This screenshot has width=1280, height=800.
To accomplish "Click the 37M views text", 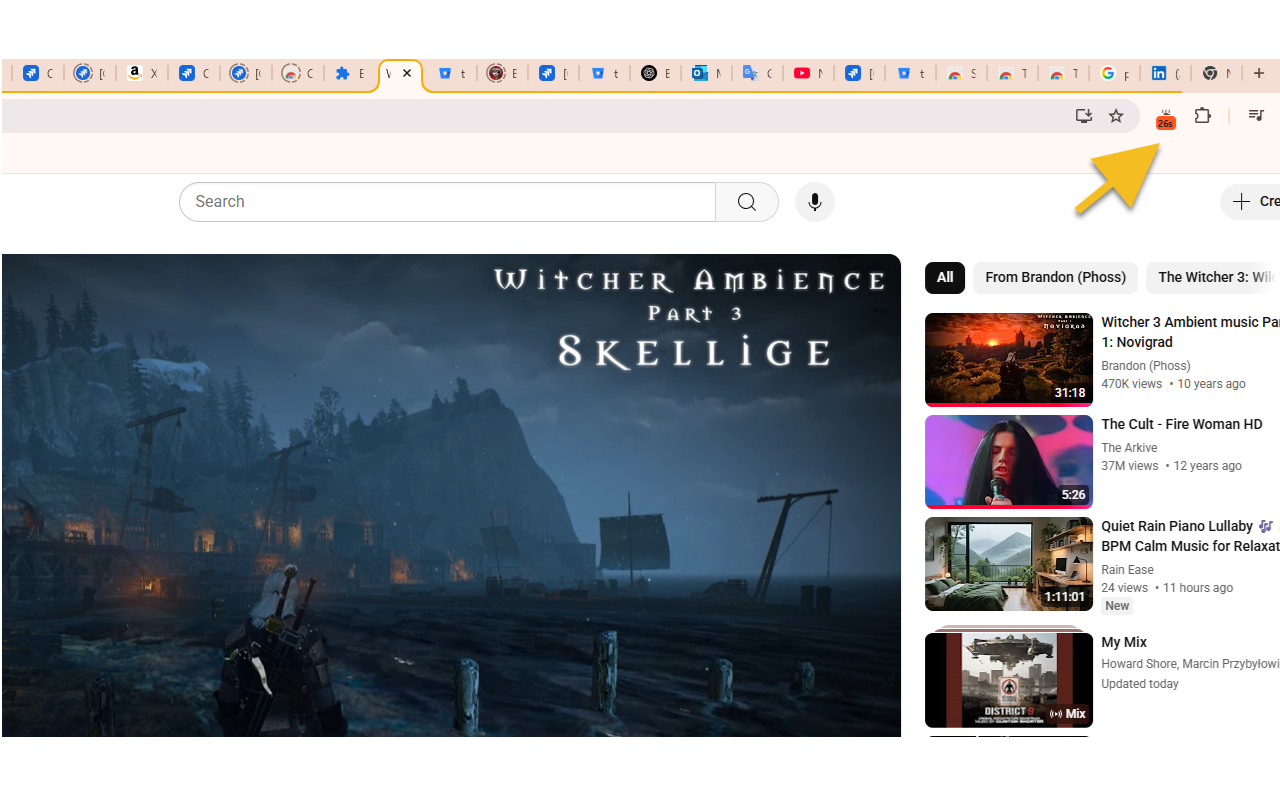I will (x=1129, y=466).
